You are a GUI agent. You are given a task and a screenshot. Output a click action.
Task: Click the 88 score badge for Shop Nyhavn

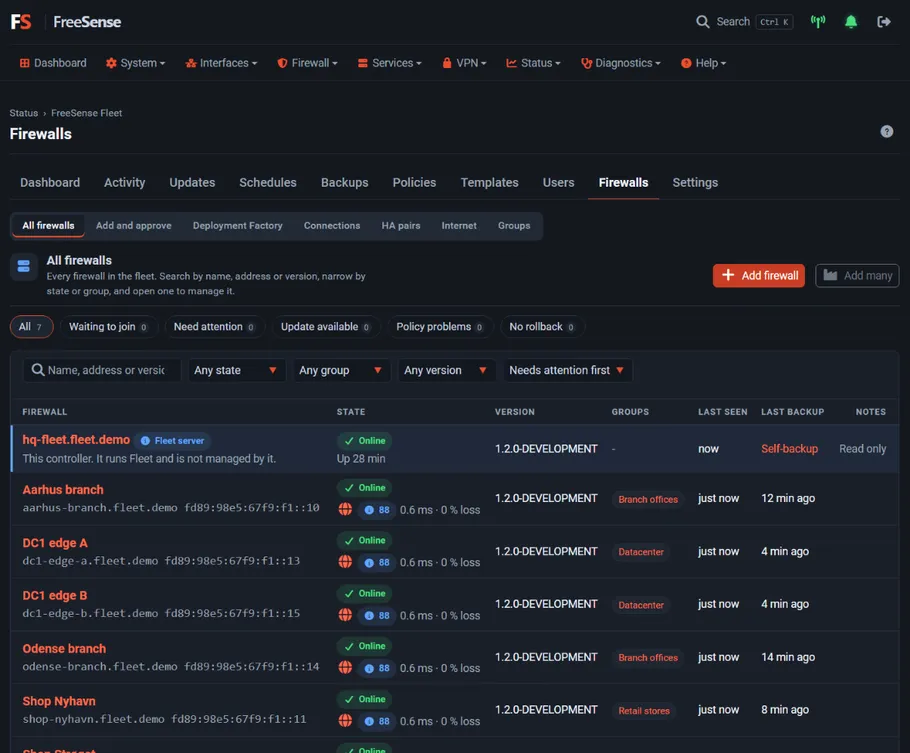click(x=377, y=720)
